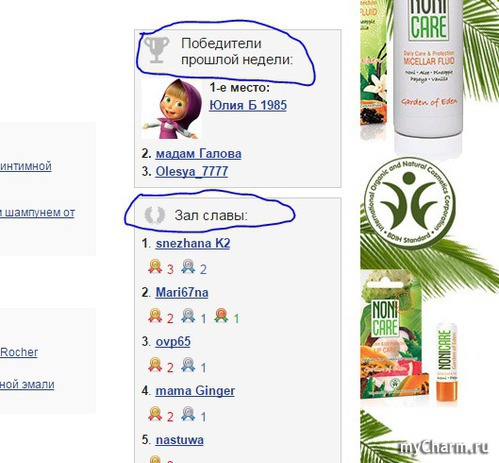Visit the Olesya_7777 profile
This screenshot has width=499, height=463.
point(192,171)
